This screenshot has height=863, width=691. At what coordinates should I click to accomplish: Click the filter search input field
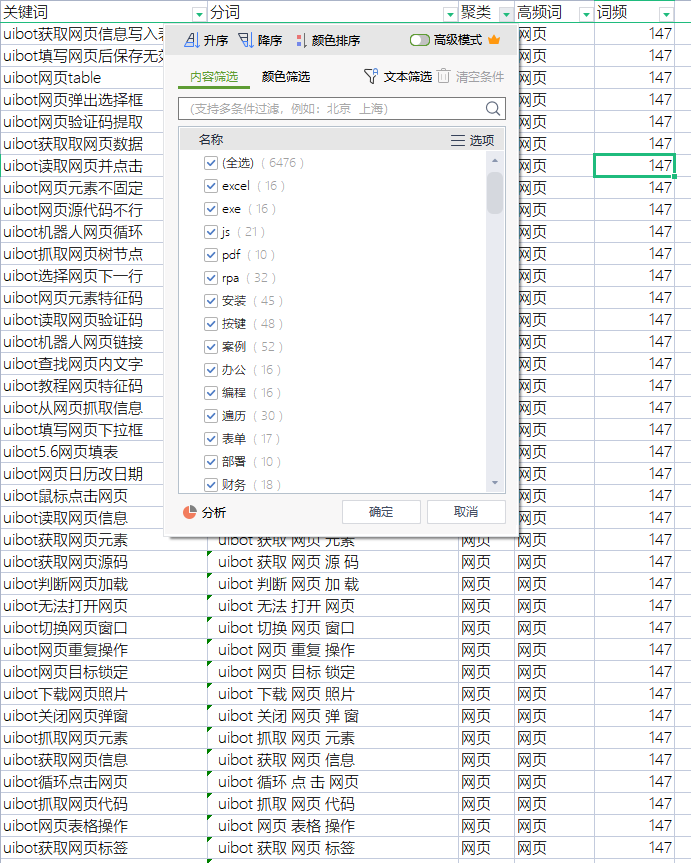coord(332,108)
